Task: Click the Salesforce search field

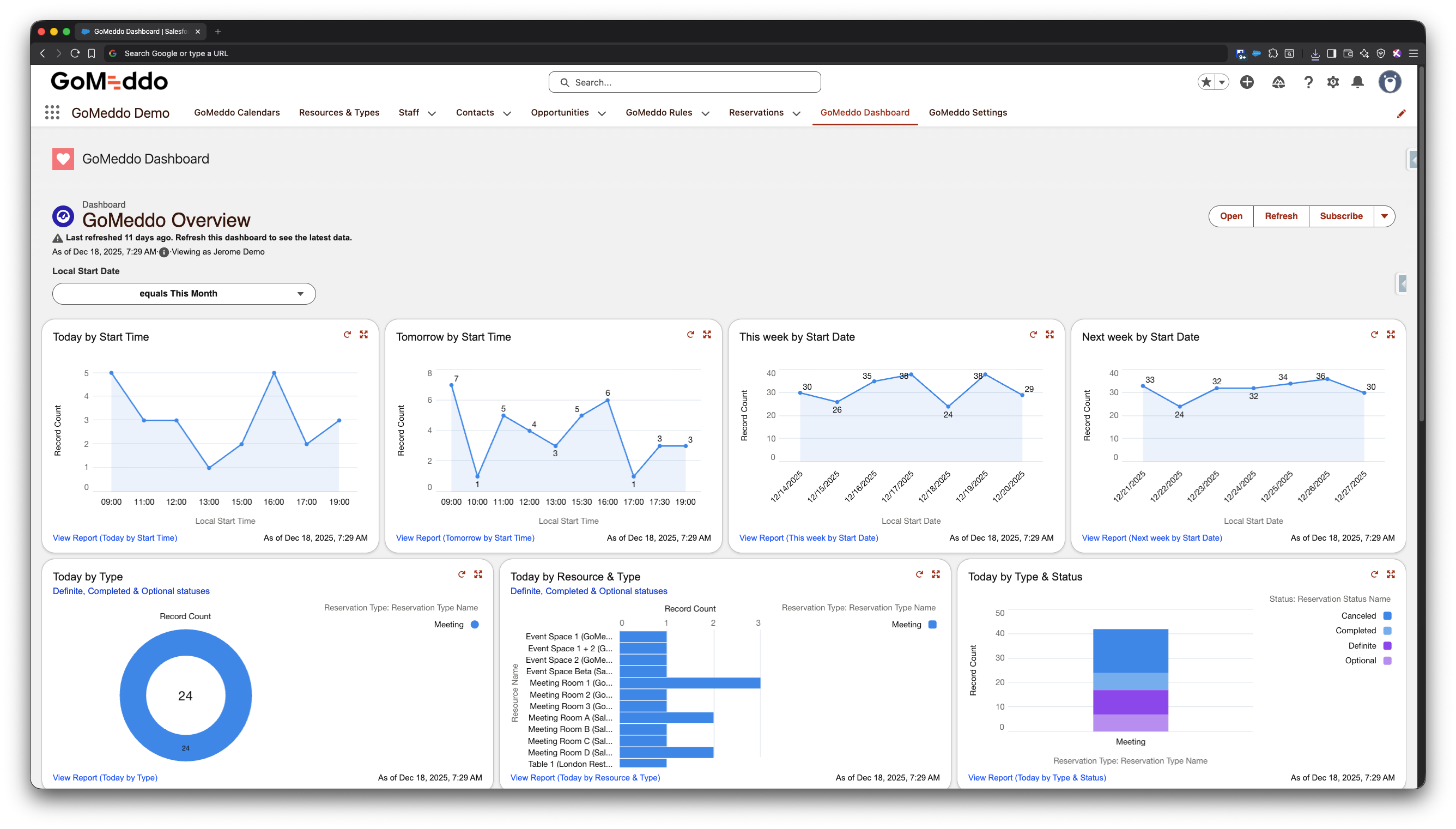Action: pyautogui.click(x=684, y=82)
